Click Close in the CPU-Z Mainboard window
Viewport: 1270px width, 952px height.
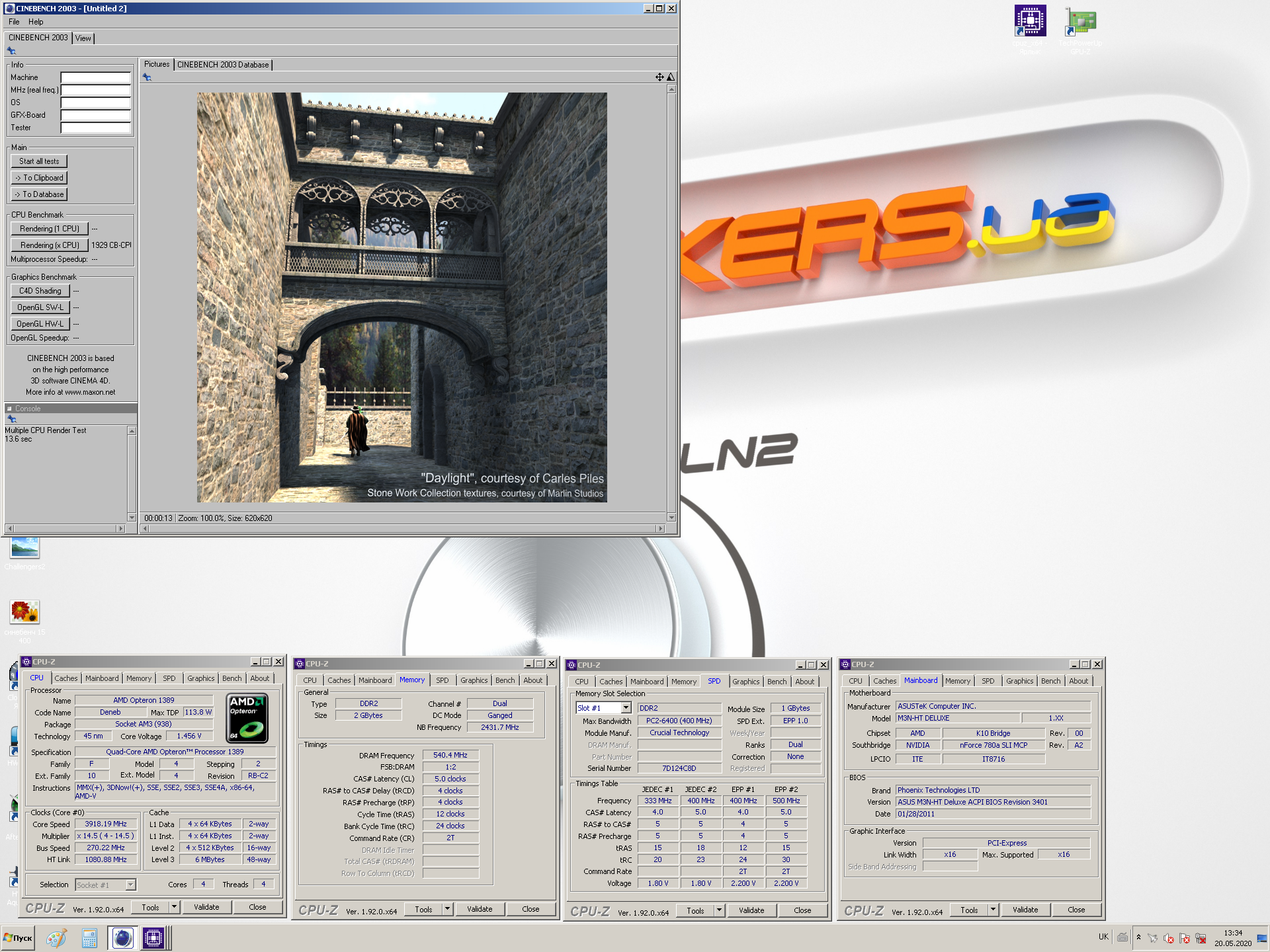pos(1076,910)
